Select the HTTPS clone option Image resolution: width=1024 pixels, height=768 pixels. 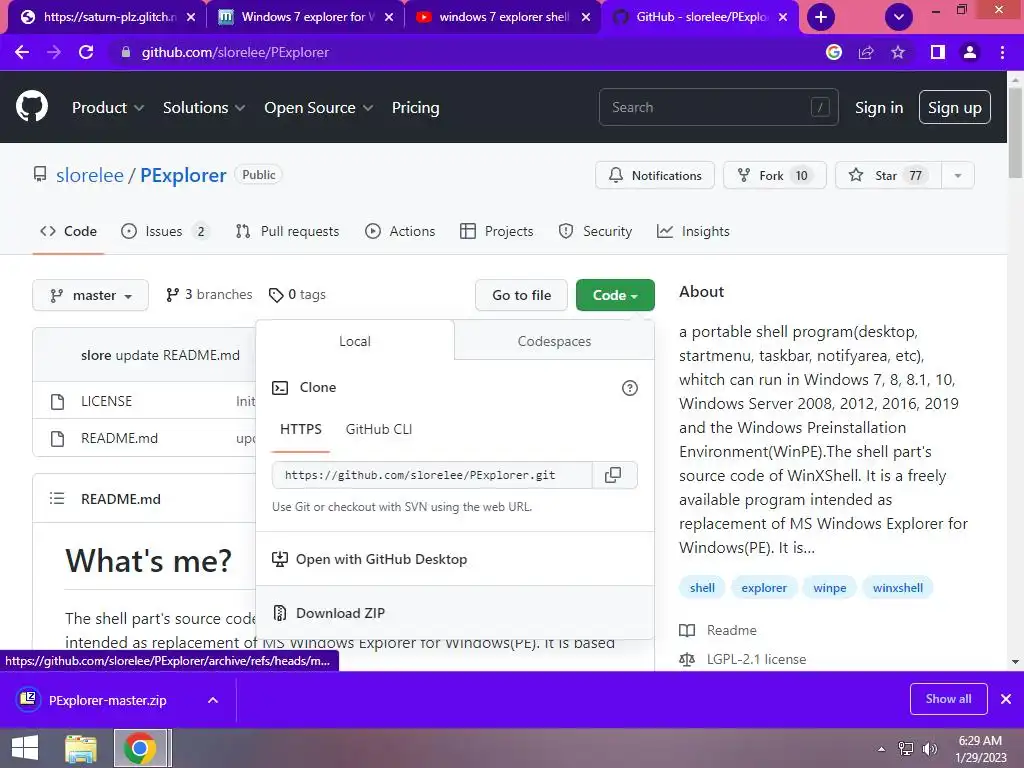click(300, 429)
